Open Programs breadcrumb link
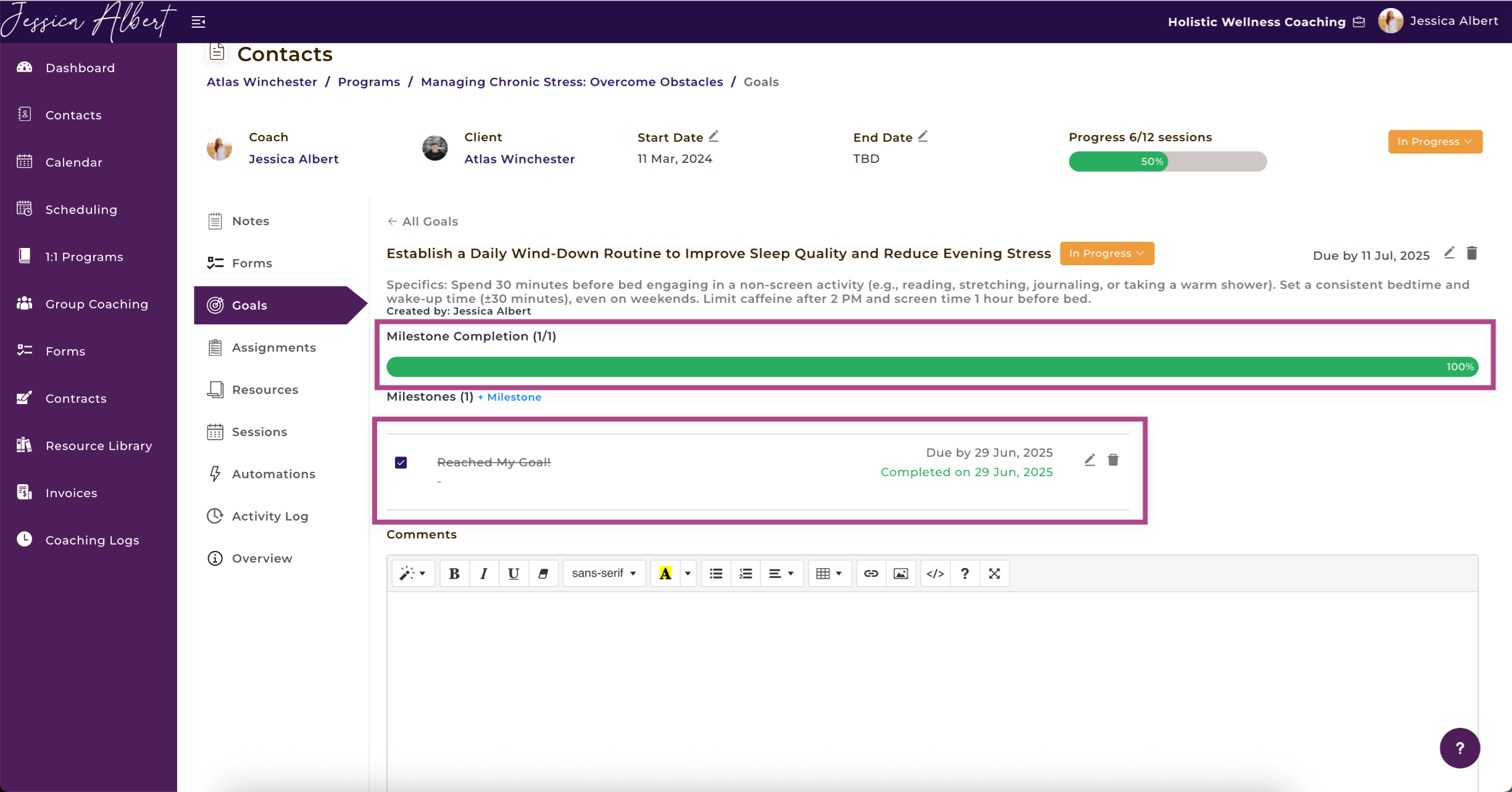This screenshot has width=1512, height=792. click(x=369, y=82)
